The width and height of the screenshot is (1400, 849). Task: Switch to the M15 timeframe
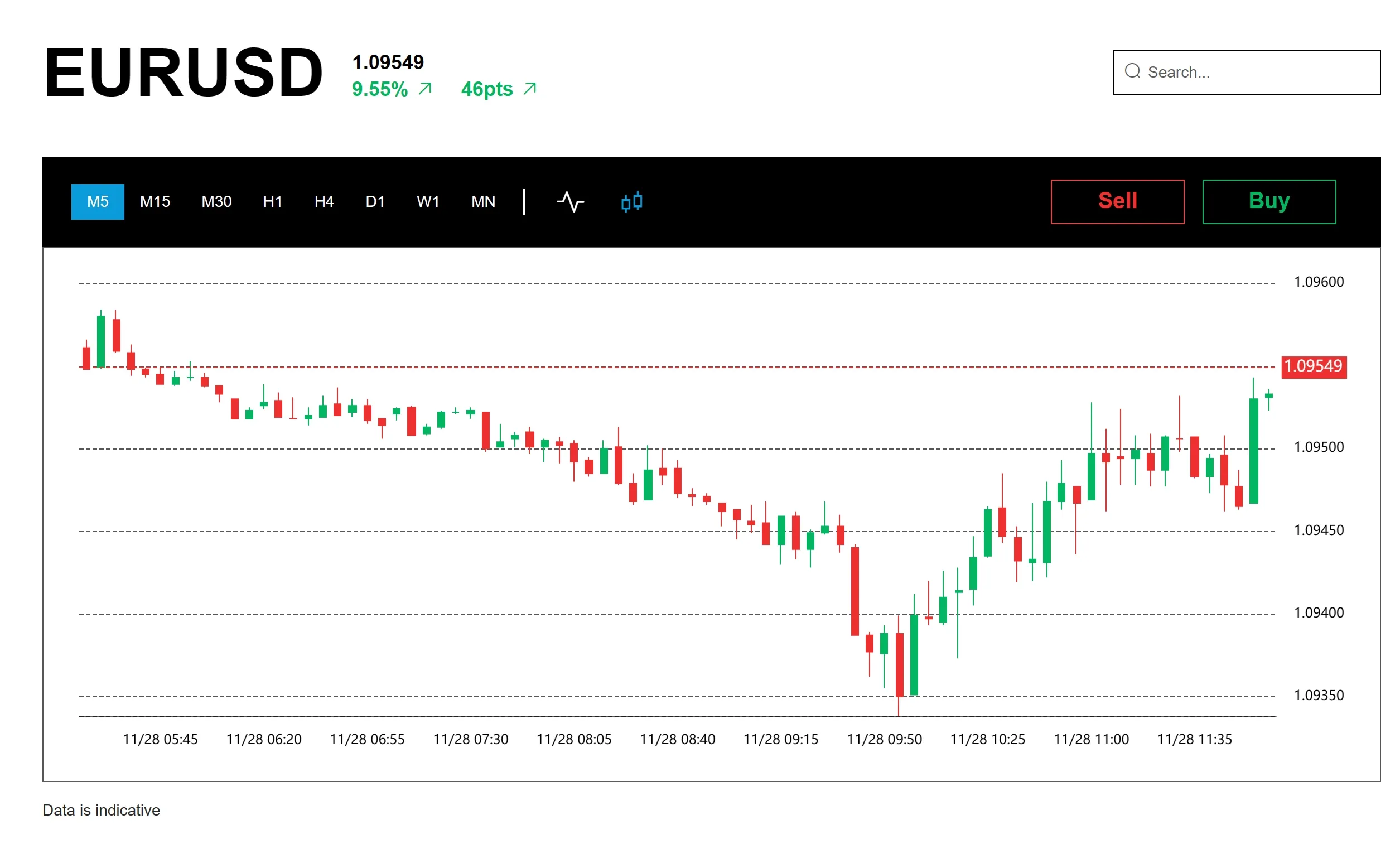155,202
